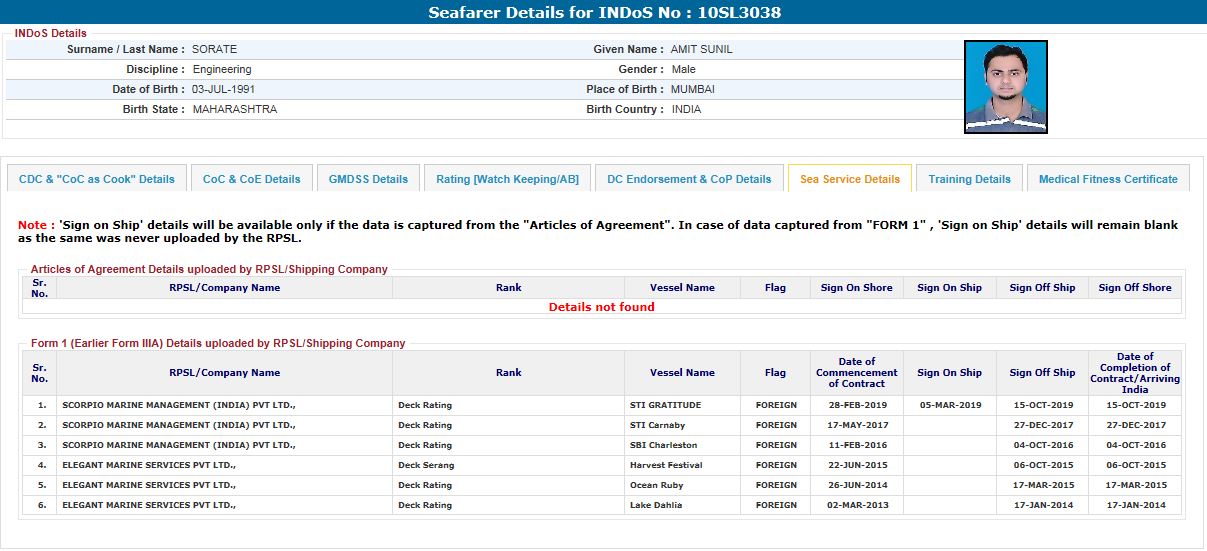The width and height of the screenshot is (1207, 551).
Task: Click the Vessel Name header in Form 1 table
Action: click(682, 373)
